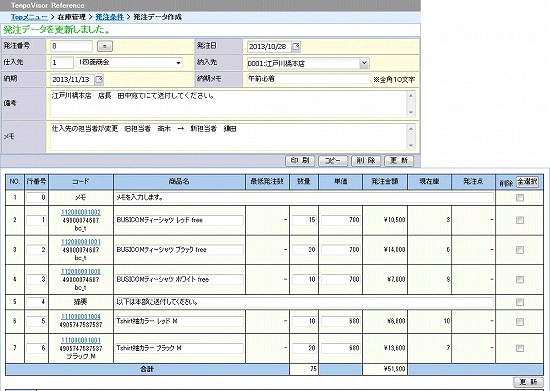Tick delete checkbox for BUSICON レッド free

click(520, 220)
